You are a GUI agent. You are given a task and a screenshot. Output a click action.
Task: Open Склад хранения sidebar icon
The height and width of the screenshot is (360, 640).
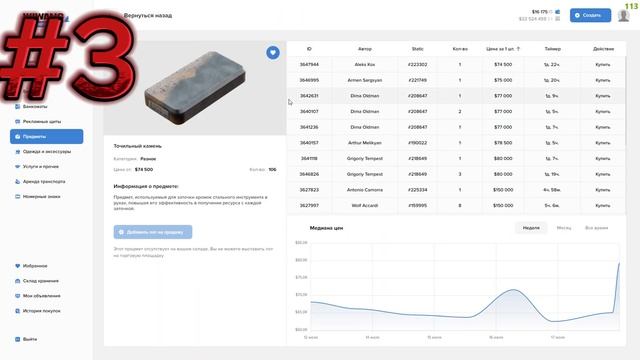pos(18,281)
